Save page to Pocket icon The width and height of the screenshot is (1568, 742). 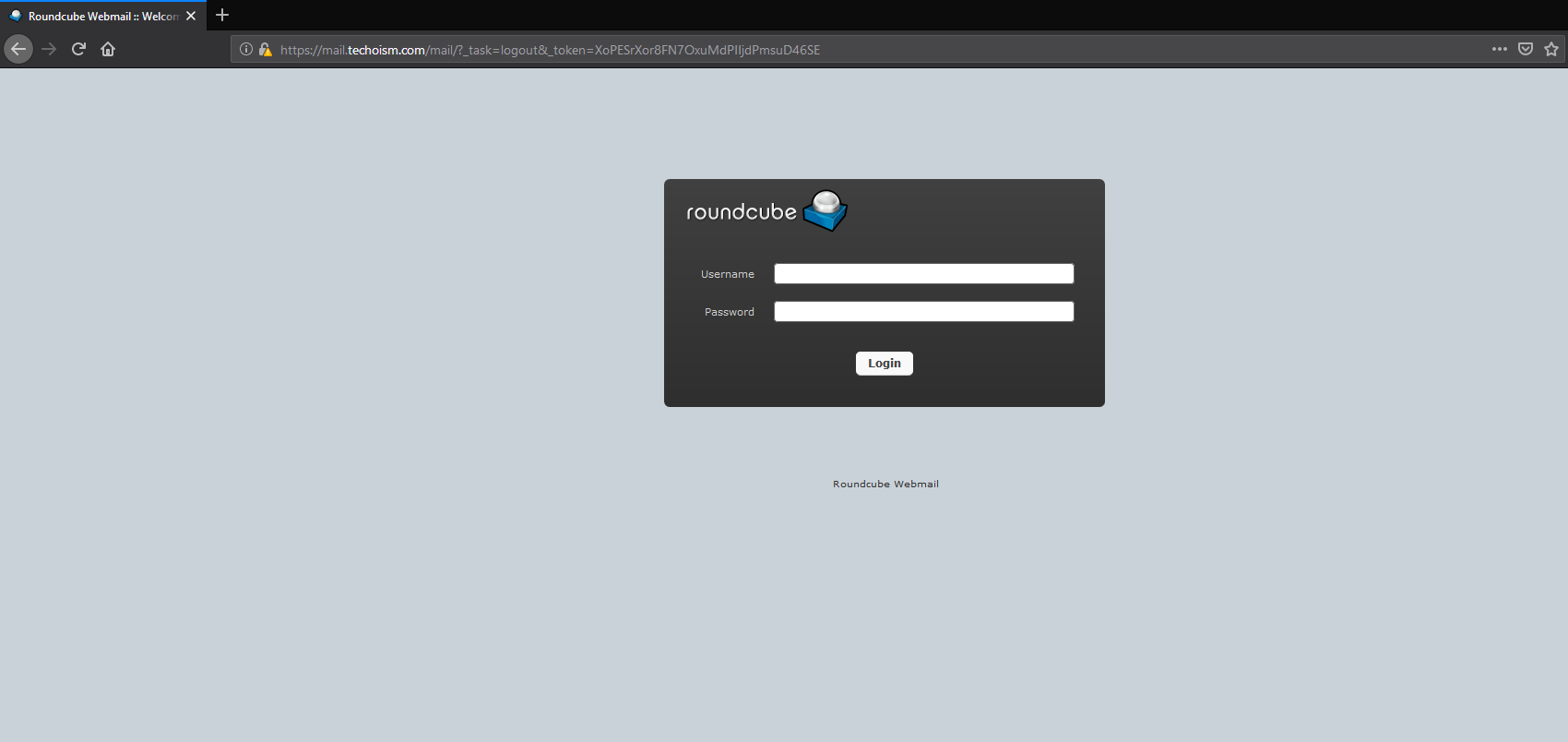point(1526,49)
